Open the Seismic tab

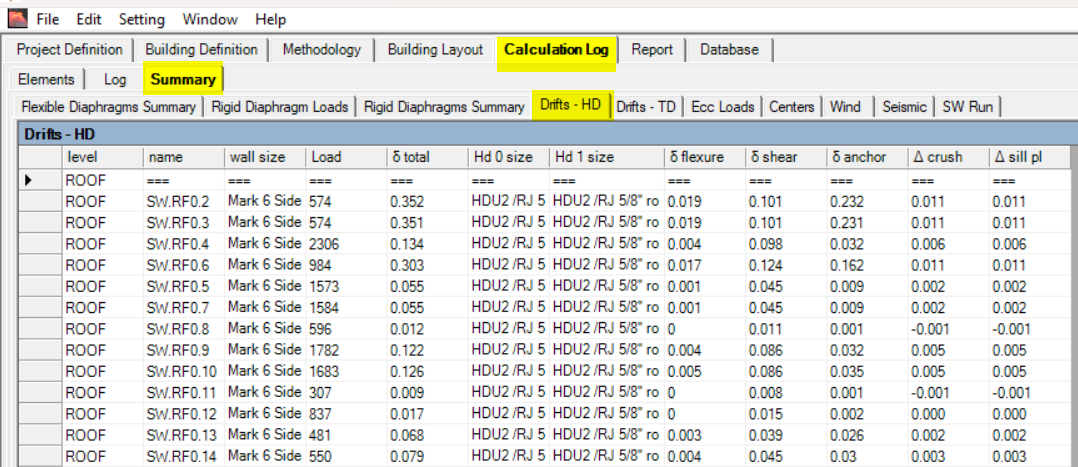[x=905, y=107]
